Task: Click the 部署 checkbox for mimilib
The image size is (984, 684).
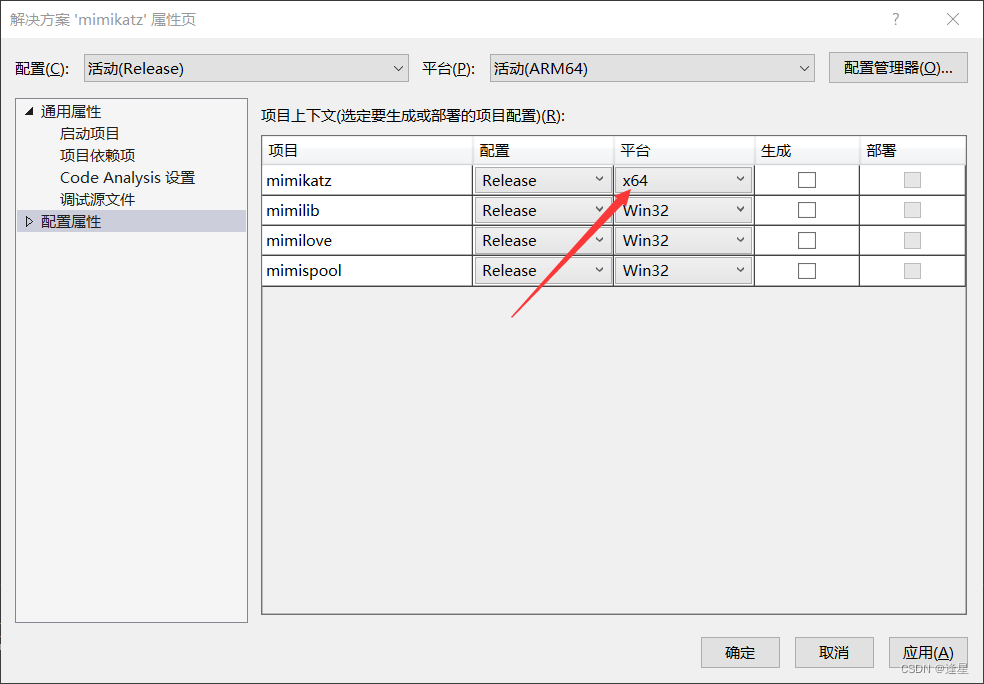Action: pos(912,210)
